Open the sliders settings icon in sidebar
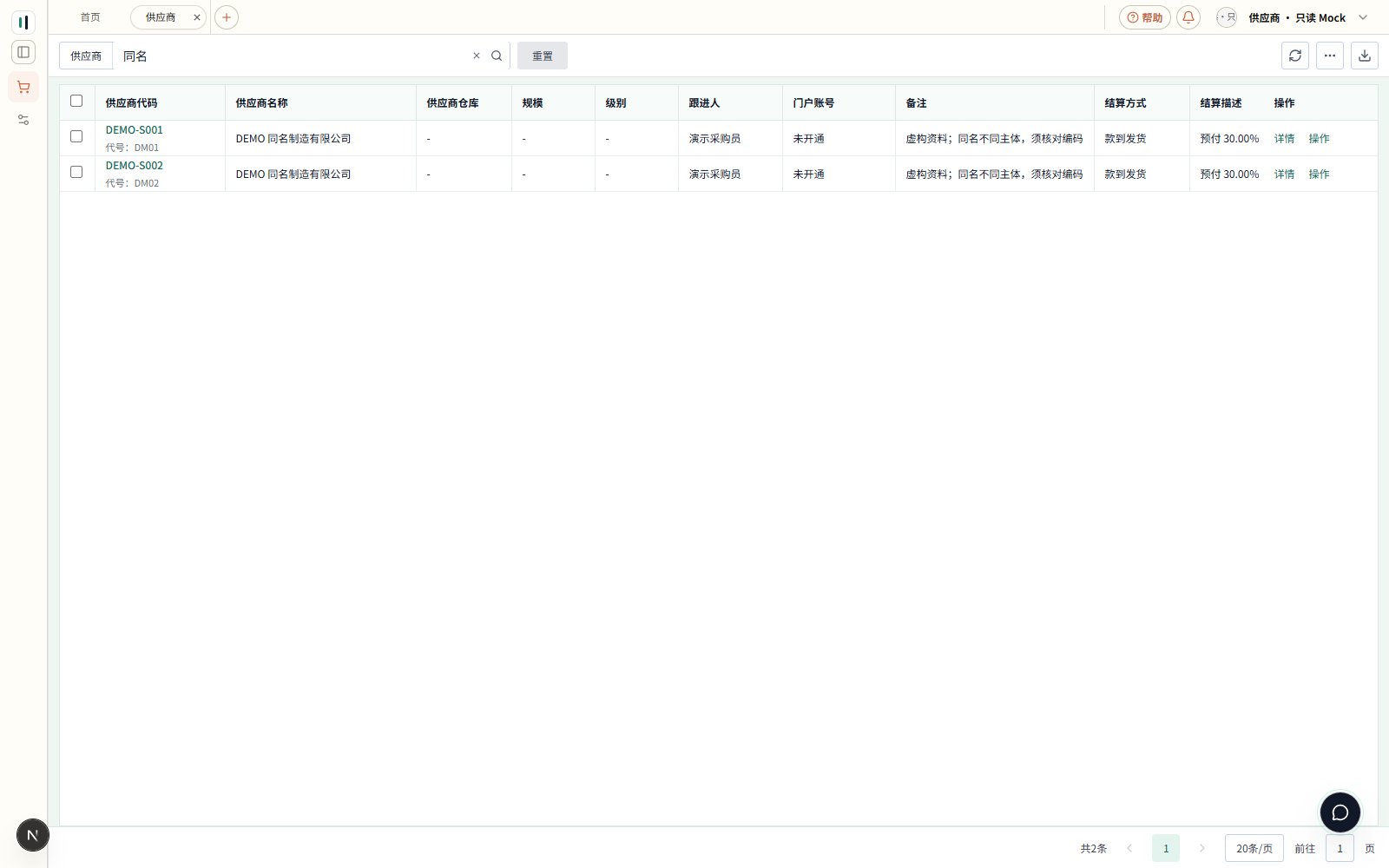Viewport: 1389px width, 868px height. [x=23, y=120]
